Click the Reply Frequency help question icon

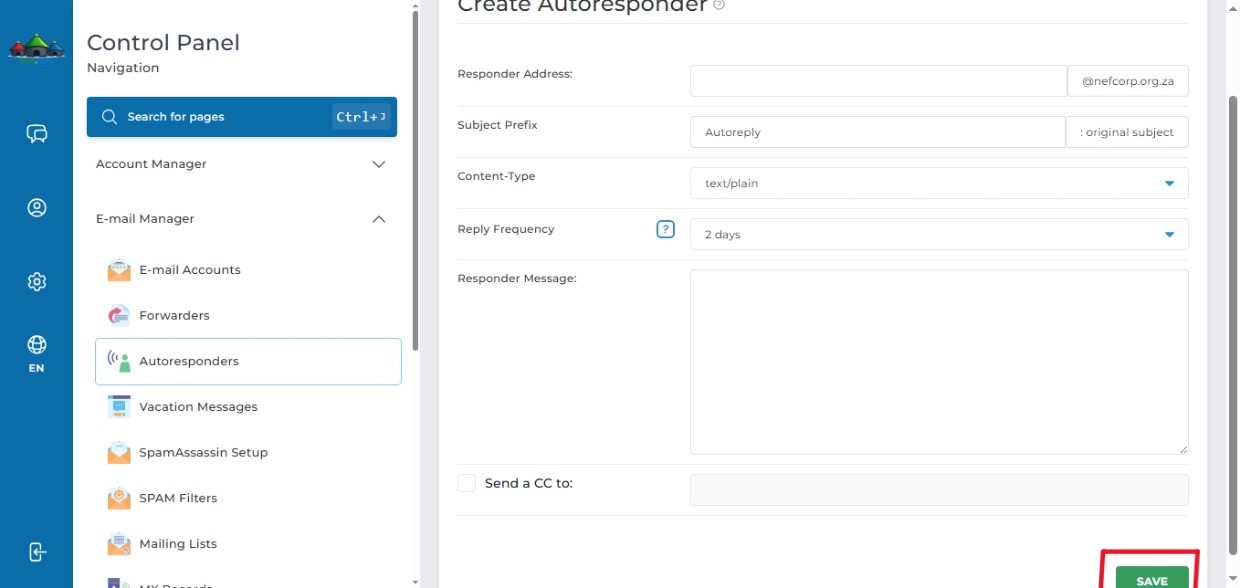click(x=666, y=229)
